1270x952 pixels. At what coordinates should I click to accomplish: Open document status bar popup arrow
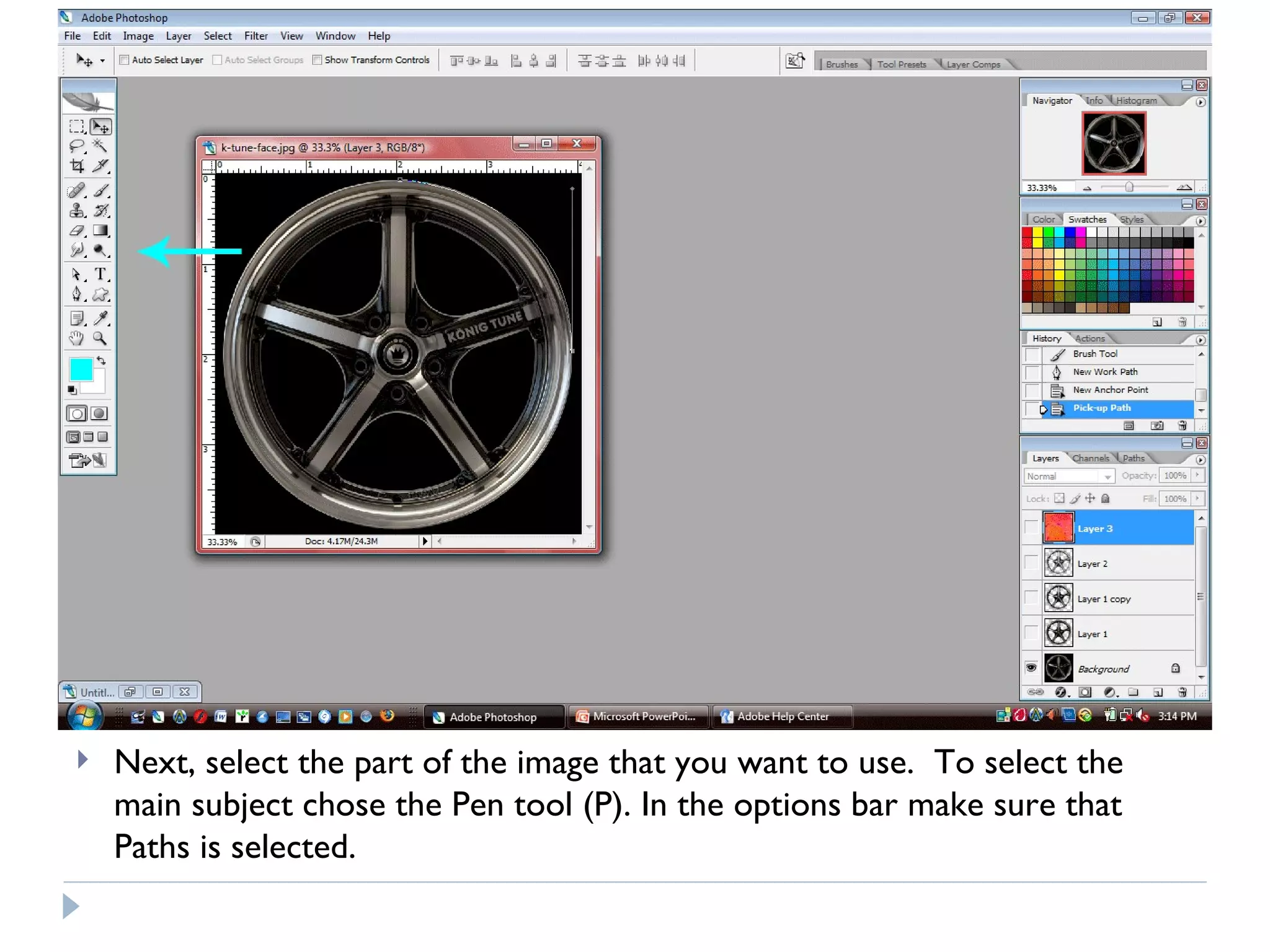coord(425,541)
